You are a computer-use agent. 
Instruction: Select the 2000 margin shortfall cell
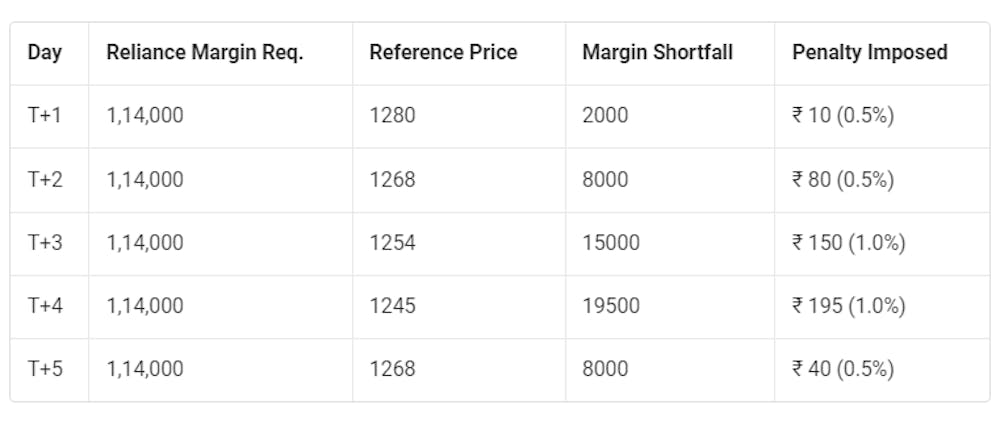tap(605, 116)
